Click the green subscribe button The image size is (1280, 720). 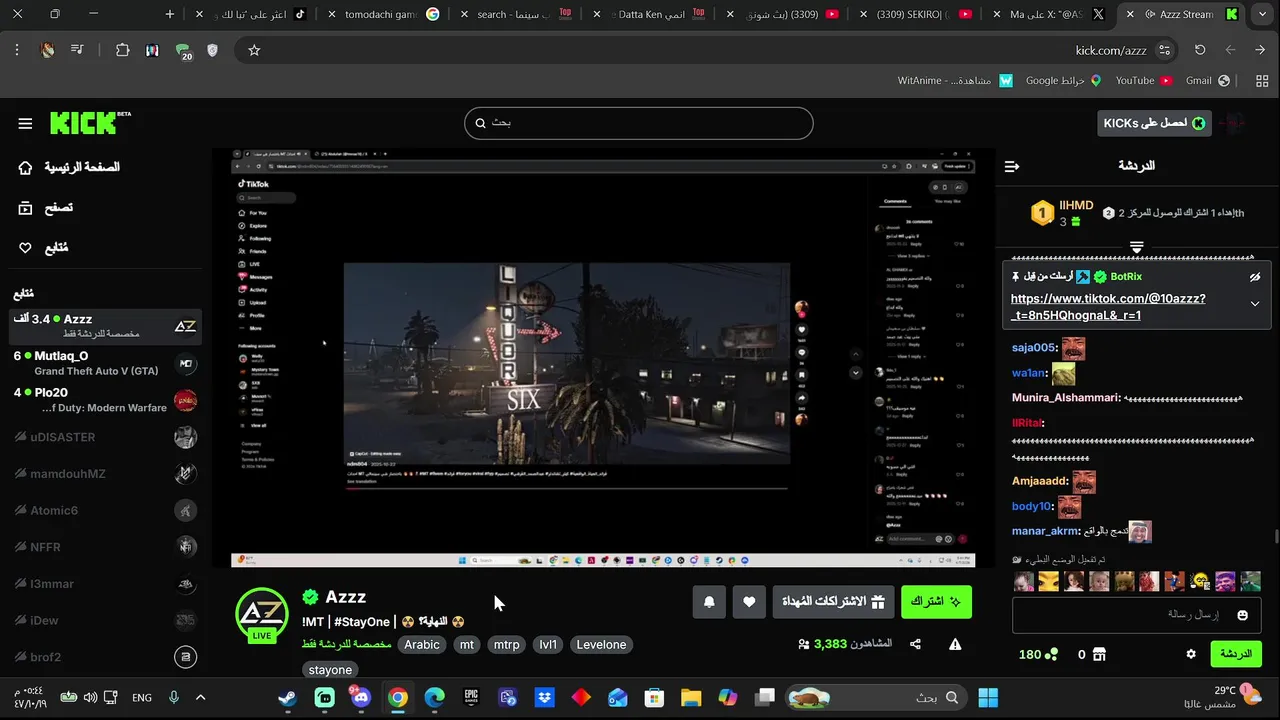click(936, 601)
